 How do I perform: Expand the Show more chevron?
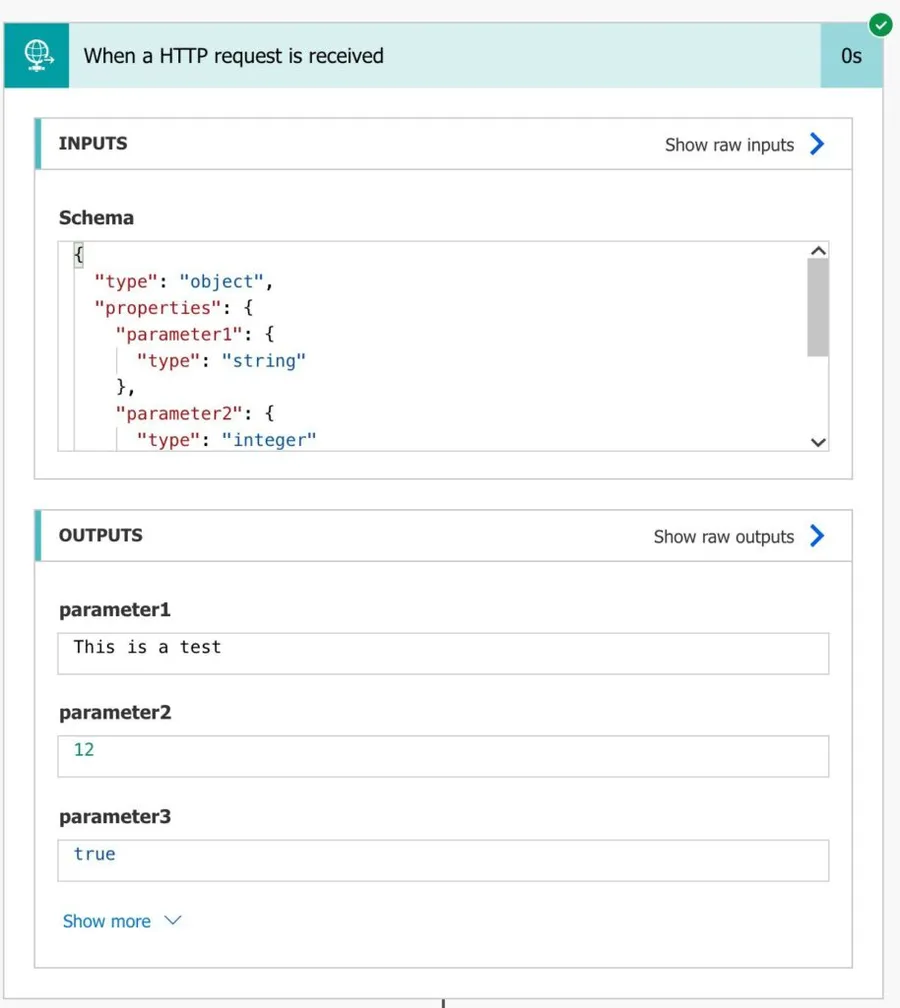click(173, 920)
